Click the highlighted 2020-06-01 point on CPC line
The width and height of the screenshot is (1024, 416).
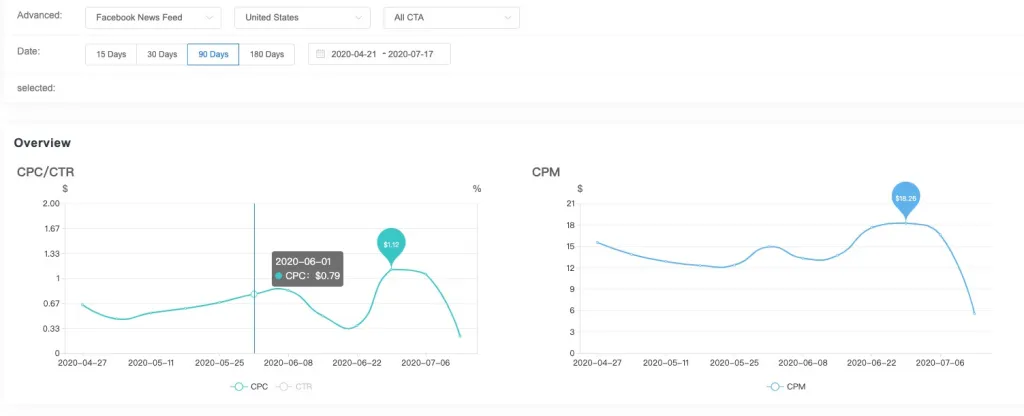[254, 294]
